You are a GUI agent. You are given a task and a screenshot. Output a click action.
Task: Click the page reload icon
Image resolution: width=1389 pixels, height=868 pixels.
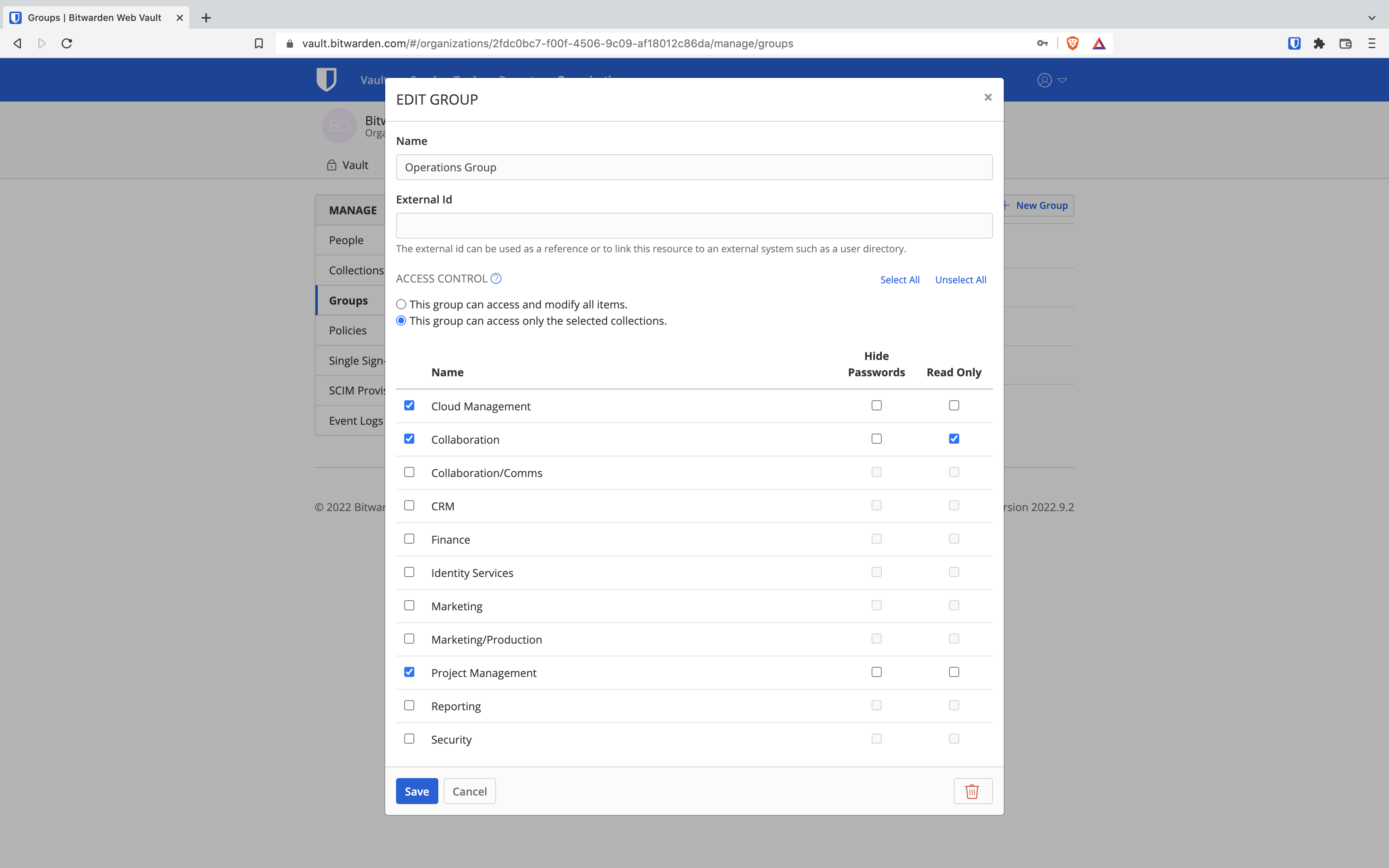[67, 44]
